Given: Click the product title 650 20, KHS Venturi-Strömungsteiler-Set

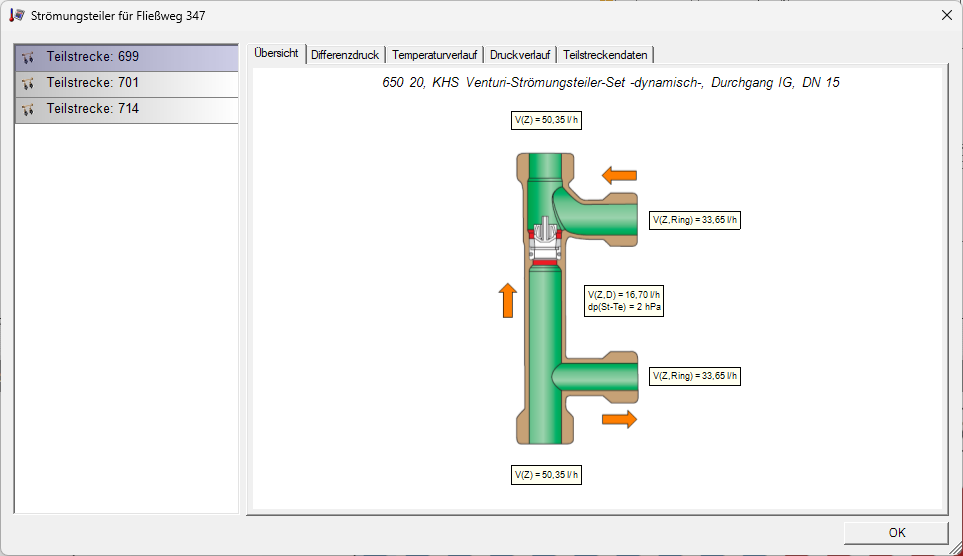Looking at the screenshot, I should (x=611, y=82).
